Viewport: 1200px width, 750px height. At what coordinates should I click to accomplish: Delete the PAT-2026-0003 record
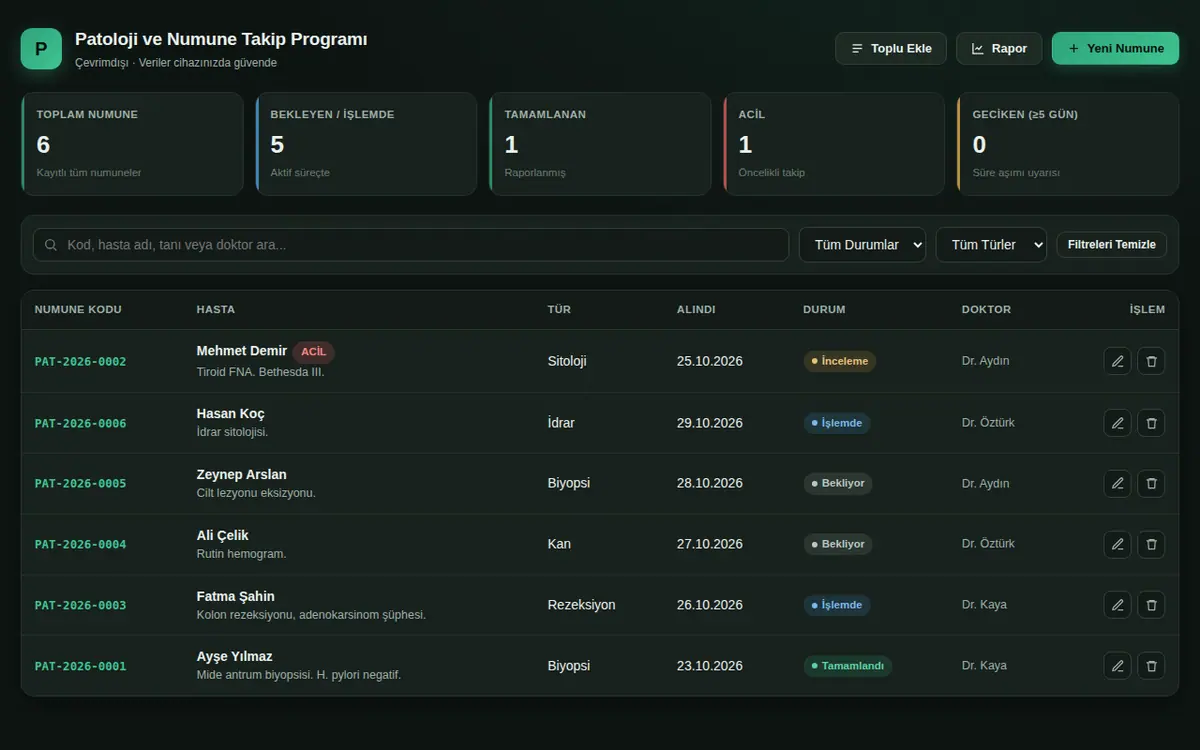click(x=1151, y=605)
